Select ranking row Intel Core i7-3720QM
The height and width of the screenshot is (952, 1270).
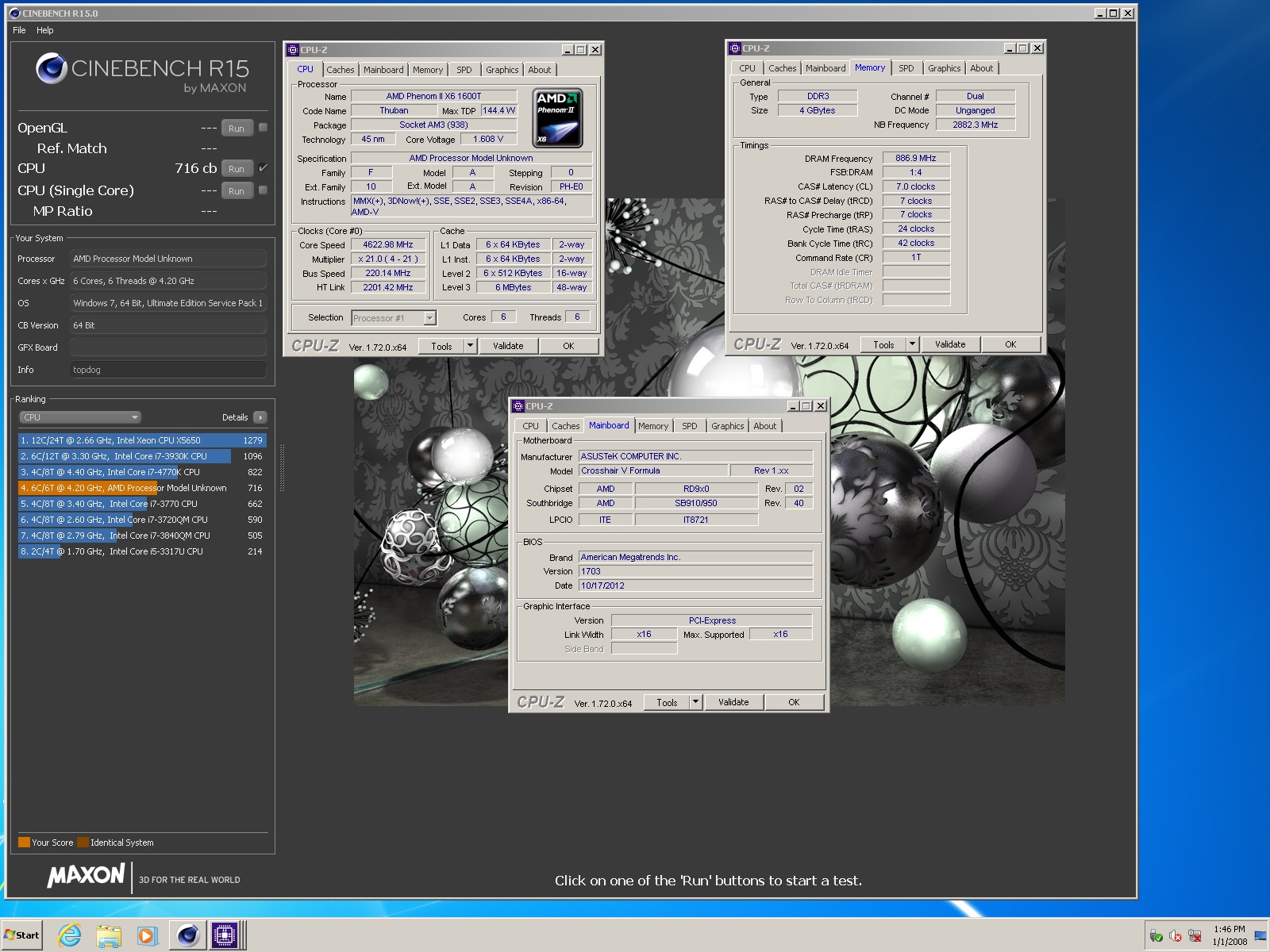tap(142, 520)
